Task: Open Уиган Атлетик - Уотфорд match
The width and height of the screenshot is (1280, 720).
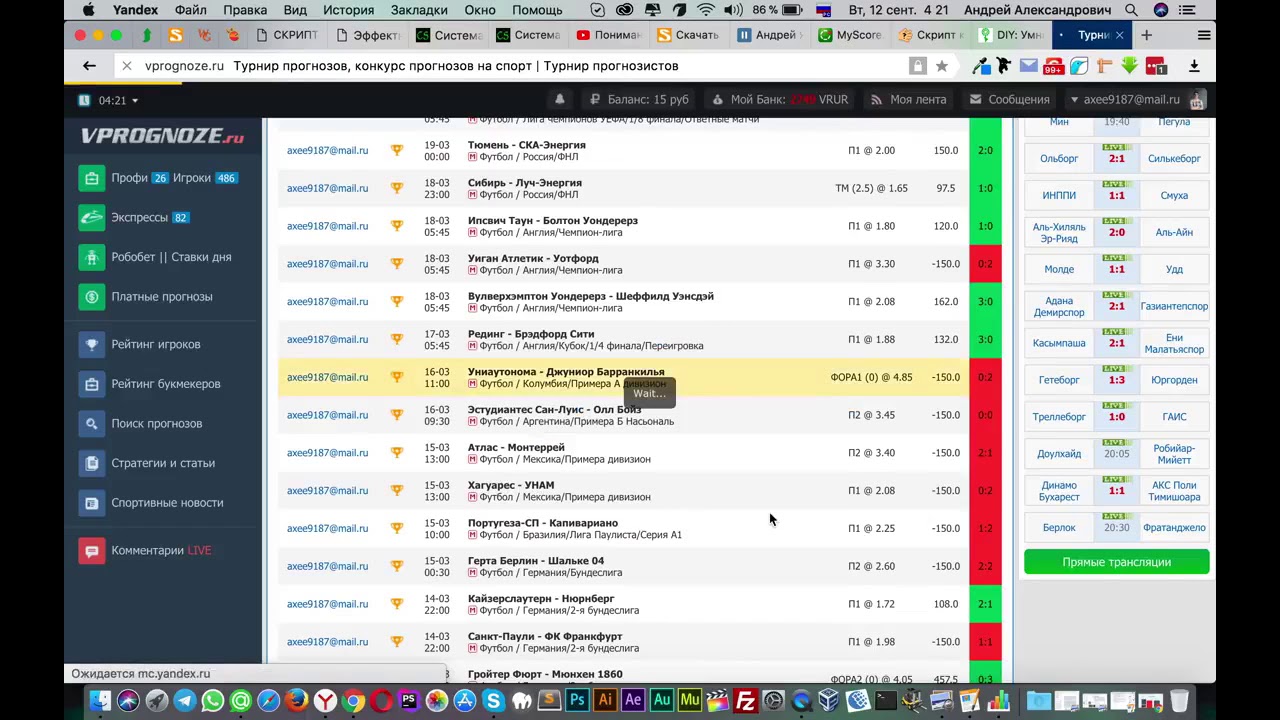Action: [533, 259]
